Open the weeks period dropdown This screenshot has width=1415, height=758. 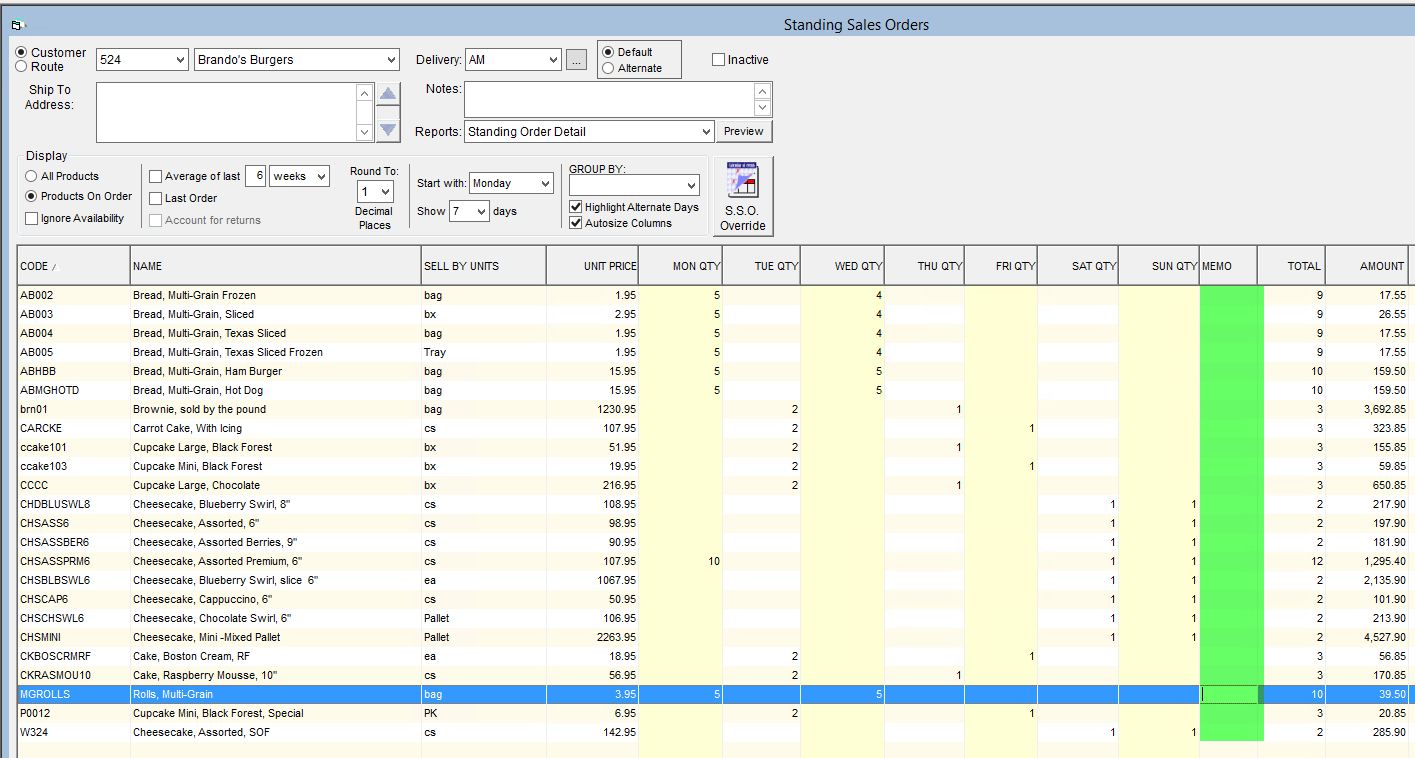320,176
